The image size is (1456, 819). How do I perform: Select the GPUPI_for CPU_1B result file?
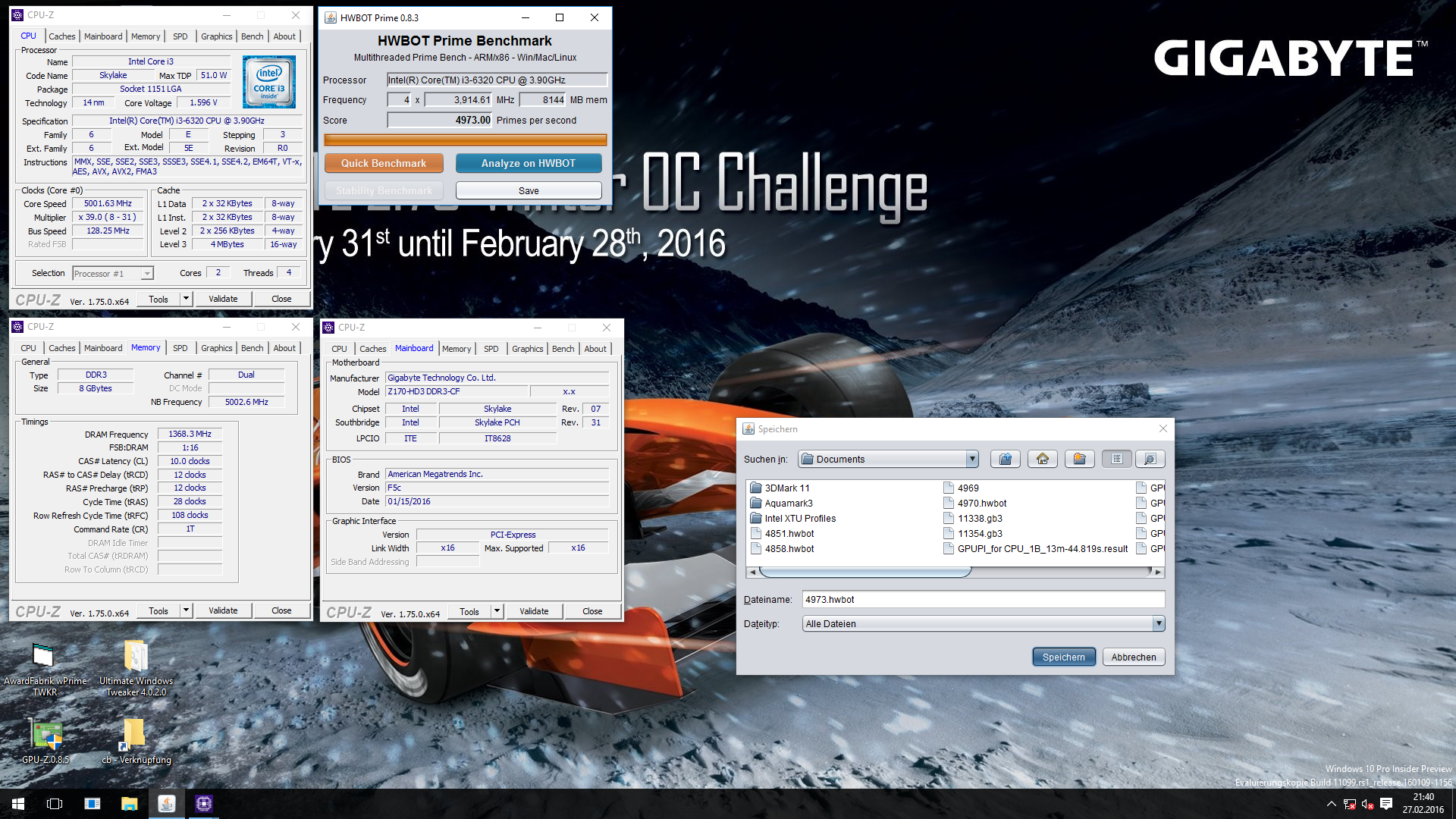click(x=1036, y=548)
